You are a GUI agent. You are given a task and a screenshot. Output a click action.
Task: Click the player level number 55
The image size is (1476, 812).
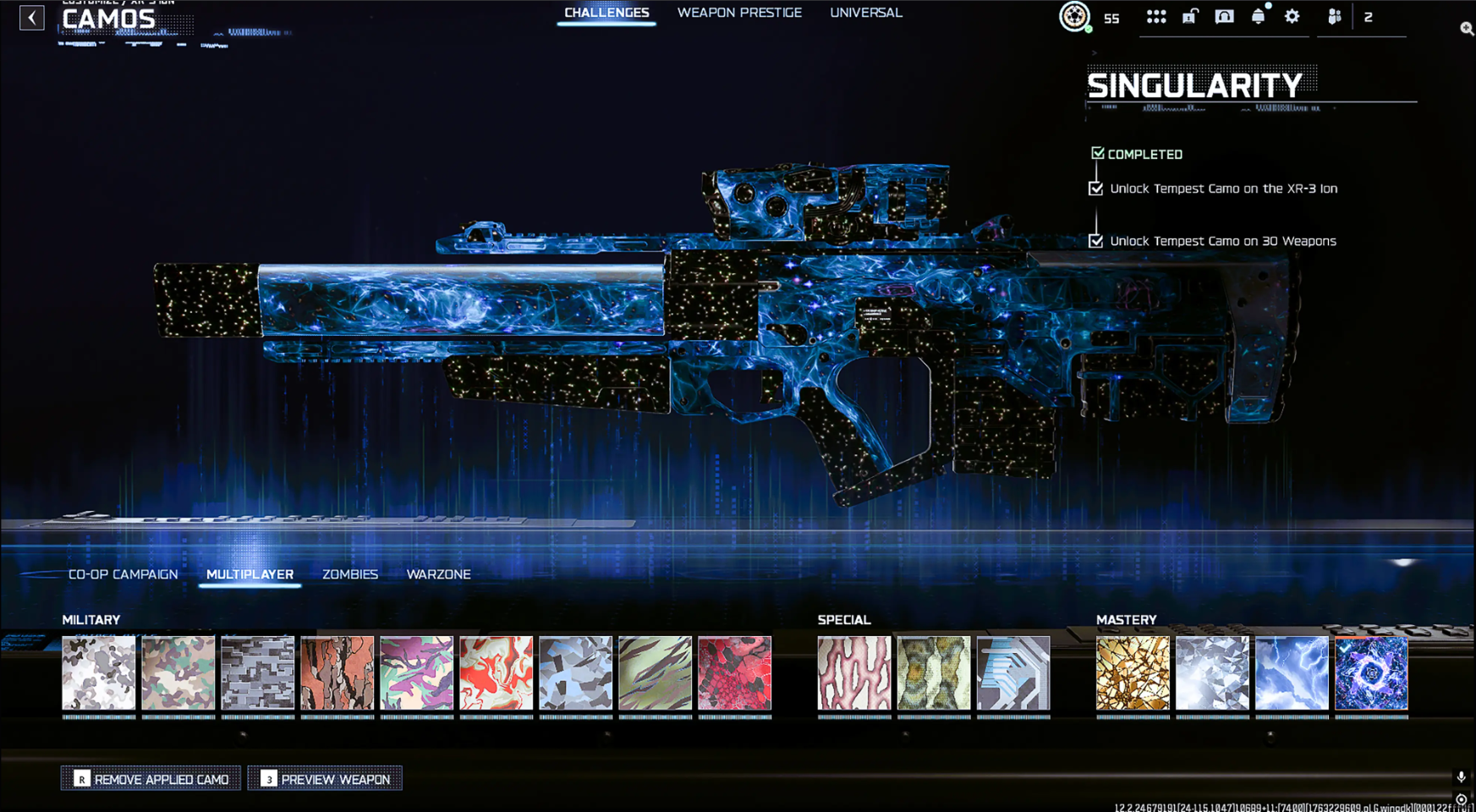pos(1111,18)
